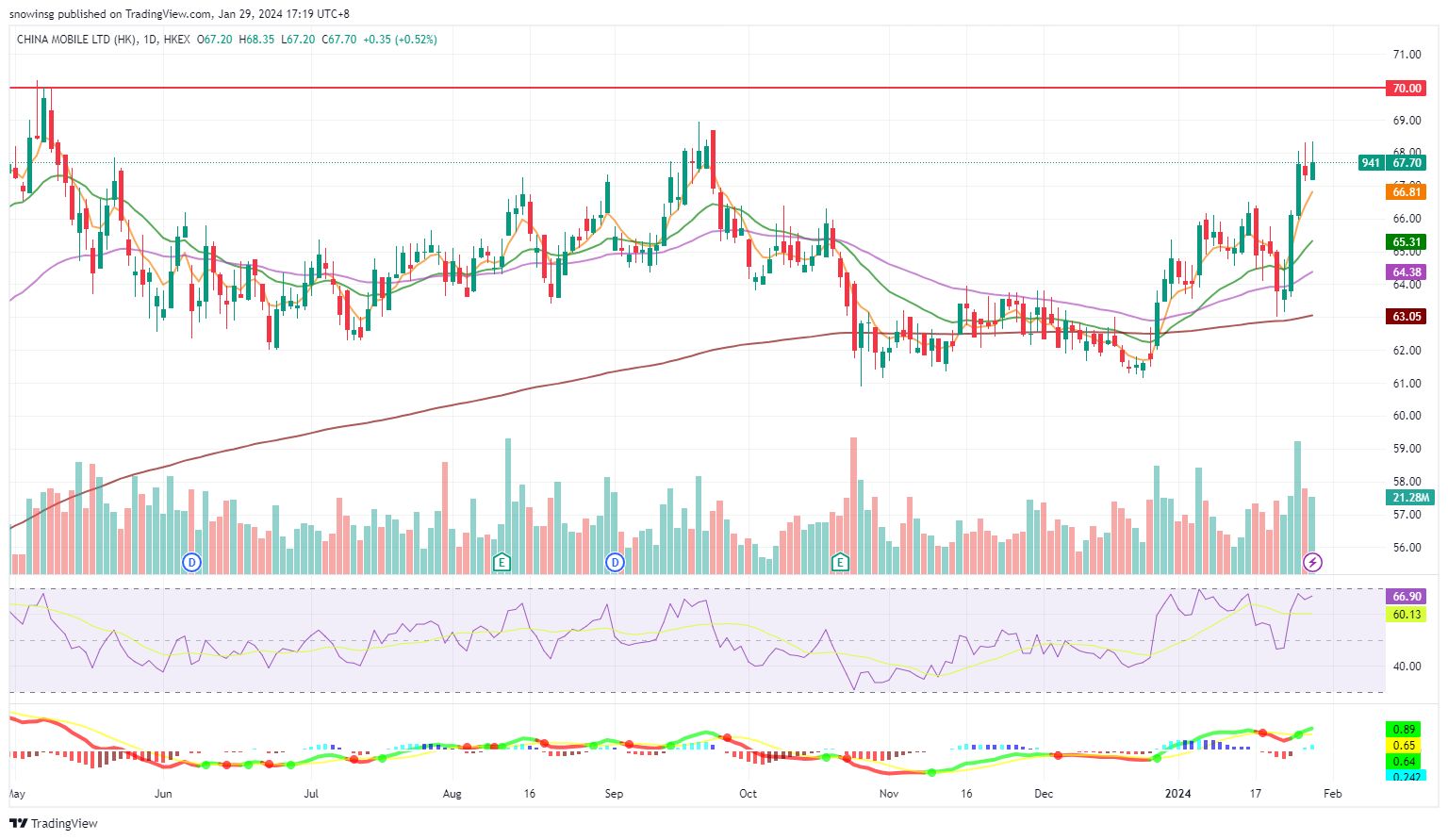Click the RSI value label 66.90
The image size is (1448, 840).
(x=1407, y=597)
